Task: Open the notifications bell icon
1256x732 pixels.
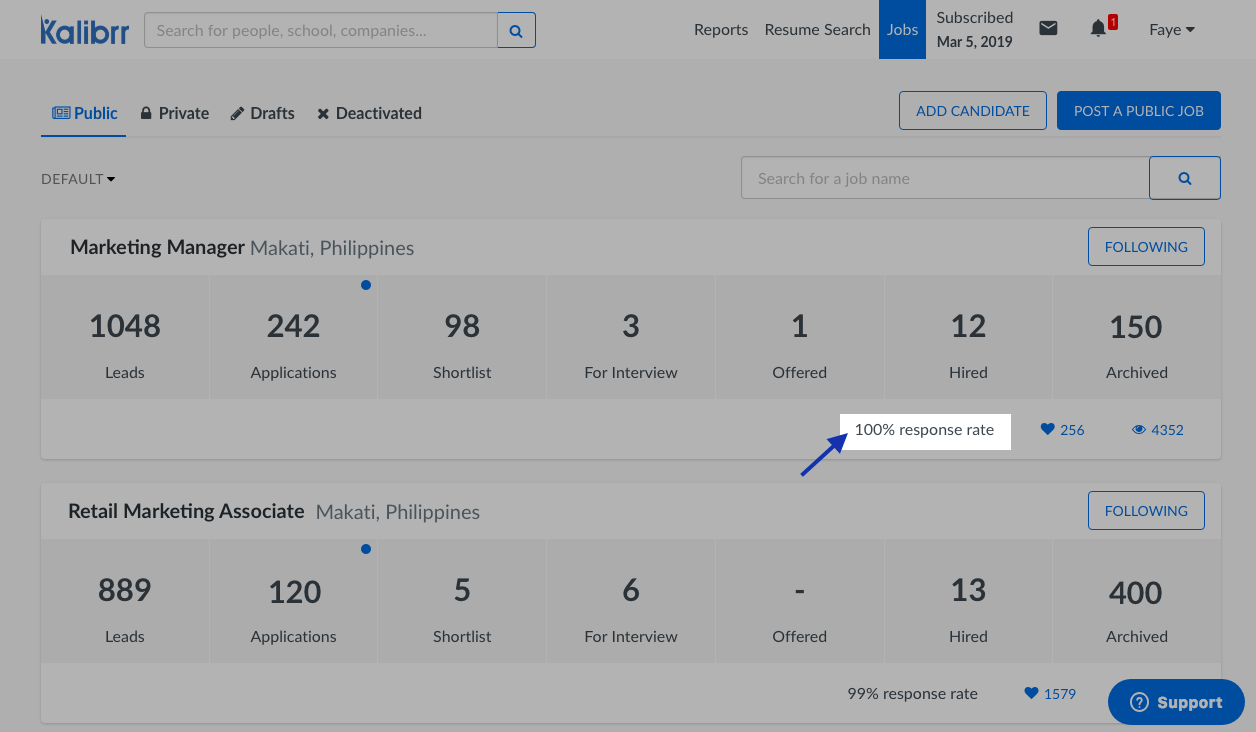Action: click(x=1098, y=29)
